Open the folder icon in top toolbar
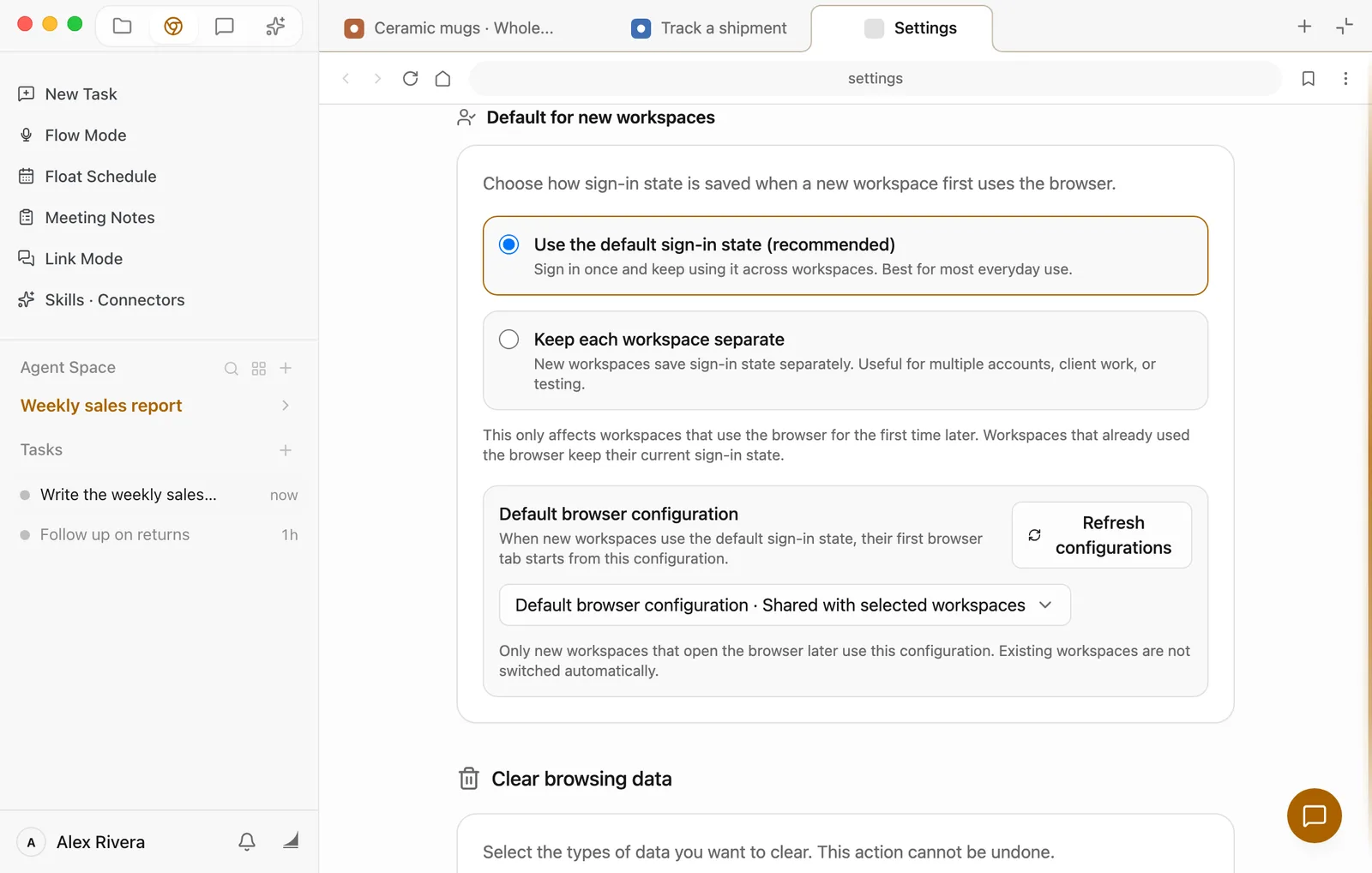Image resolution: width=1372 pixels, height=873 pixels. [x=123, y=27]
